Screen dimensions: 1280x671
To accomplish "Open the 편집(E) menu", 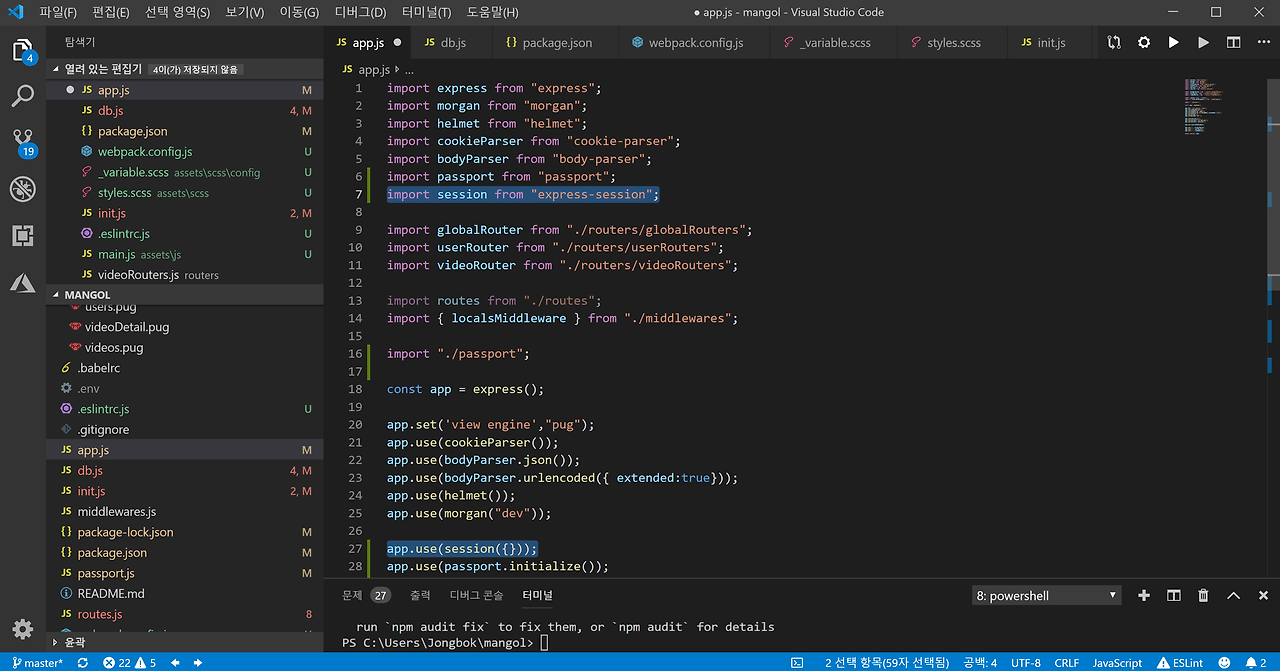I will tap(110, 12).
